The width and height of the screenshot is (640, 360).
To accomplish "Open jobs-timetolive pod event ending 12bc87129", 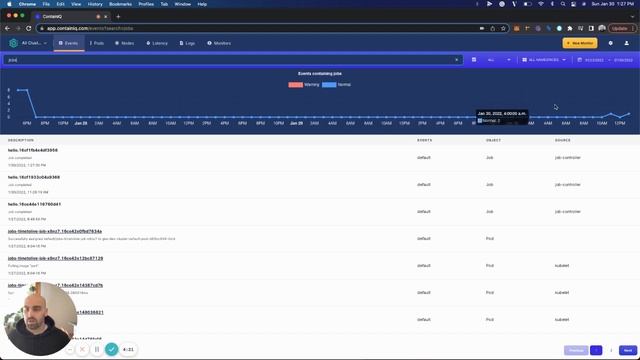I will coord(55,258).
